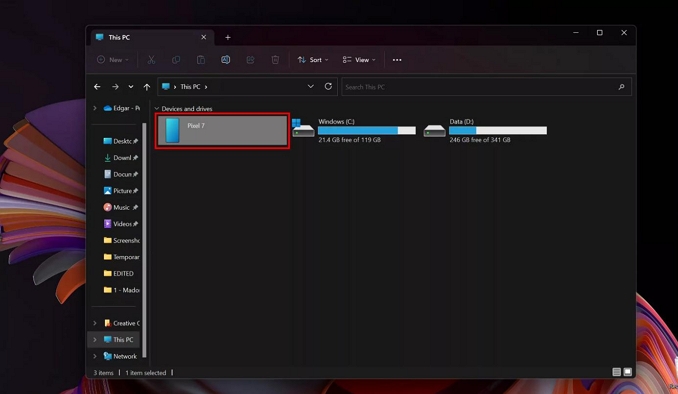The height and width of the screenshot is (394, 678).
Task: Click the Data (D:) storage usage bar
Action: 498,130
